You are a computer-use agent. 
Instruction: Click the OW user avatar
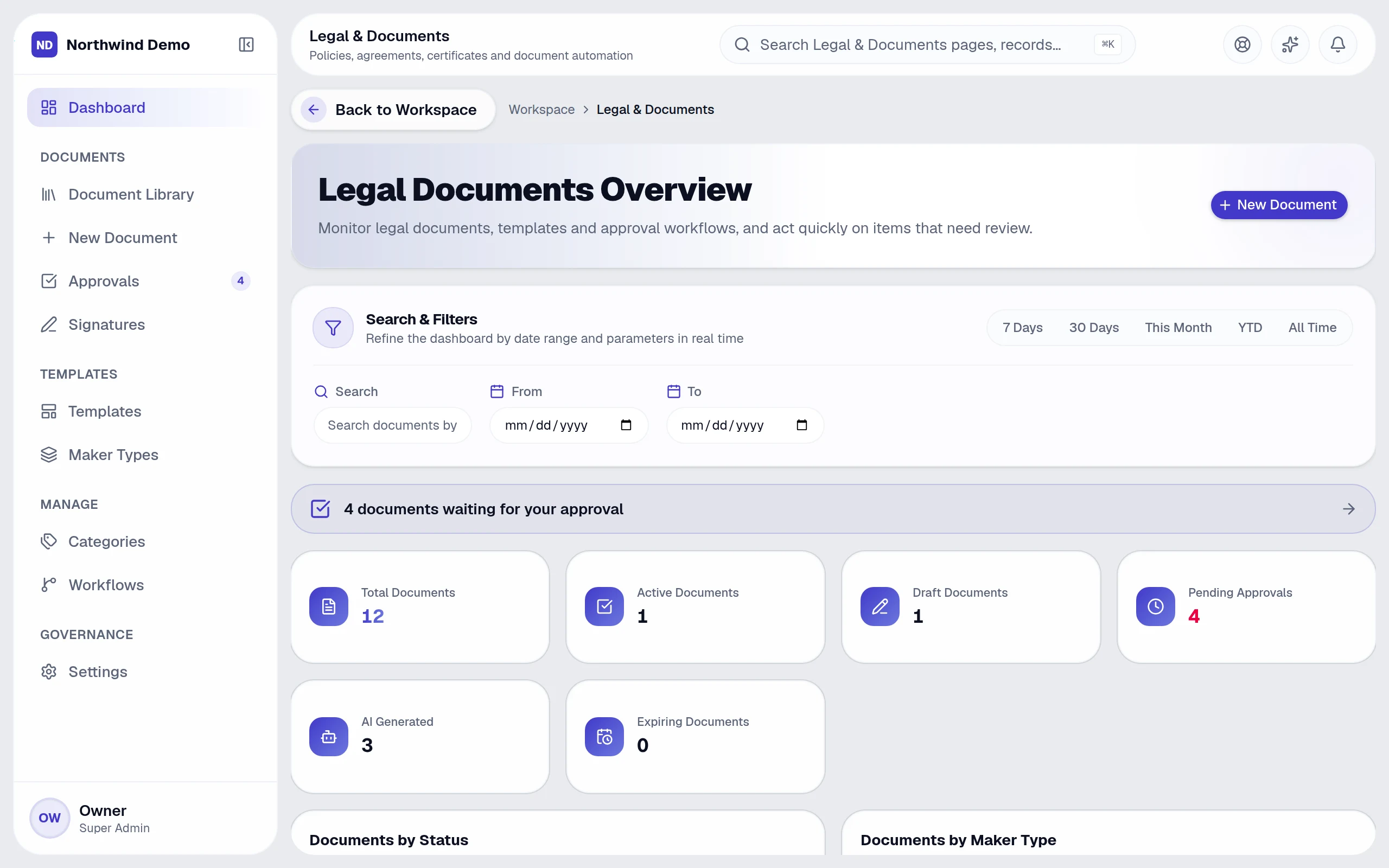49,818
